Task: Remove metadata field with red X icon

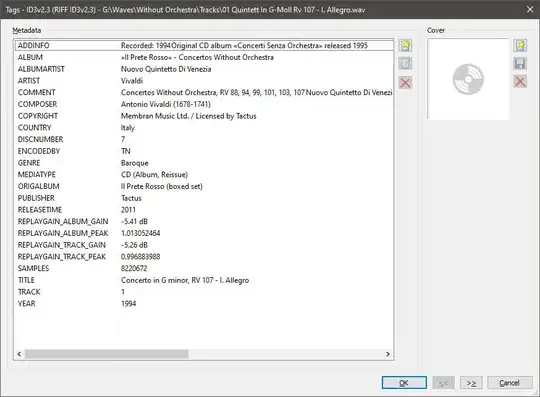Action: (x=405, y=82)
